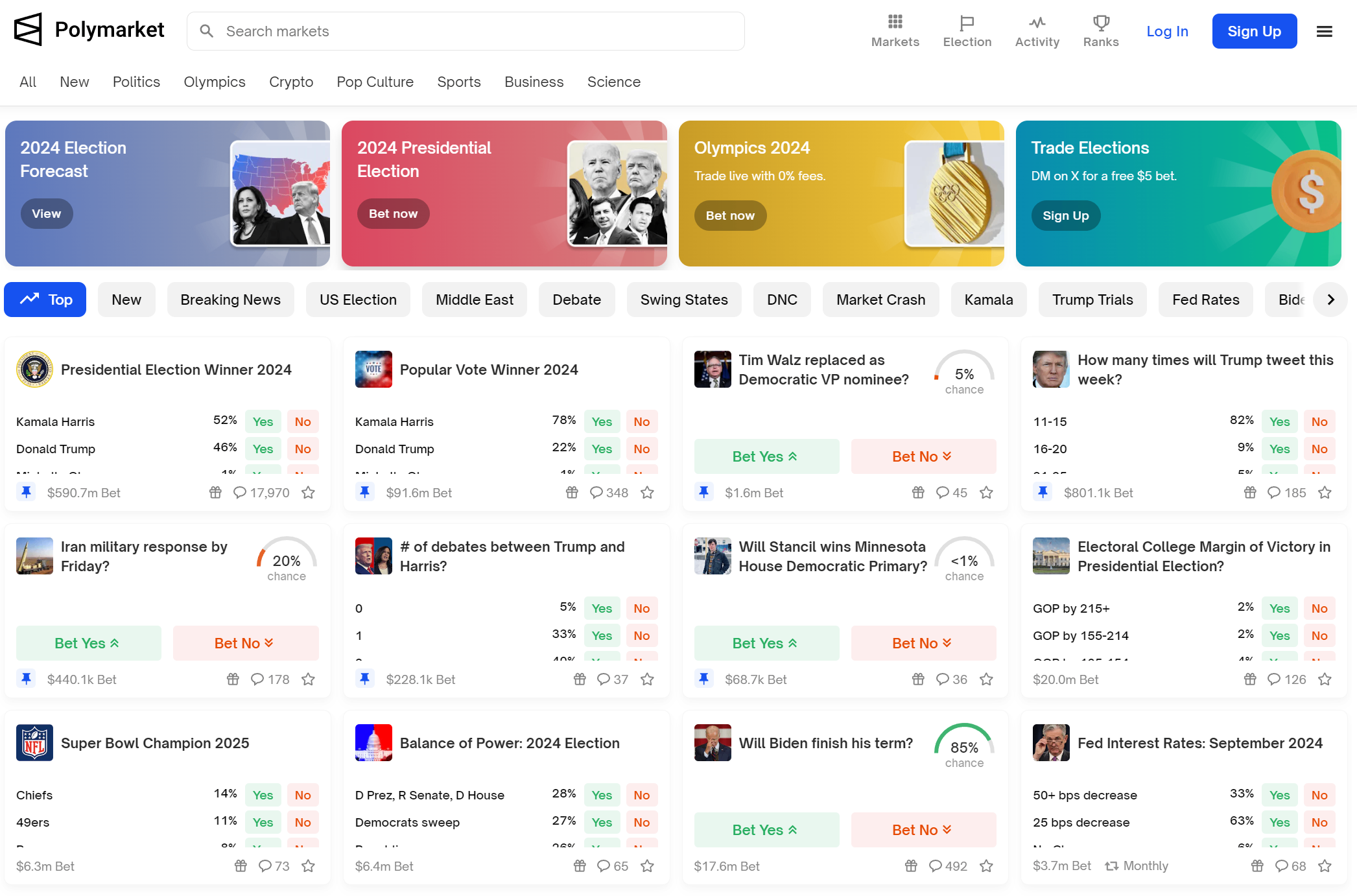Click Yes for Kamala Harris presidential winner

tap(263, 421)
